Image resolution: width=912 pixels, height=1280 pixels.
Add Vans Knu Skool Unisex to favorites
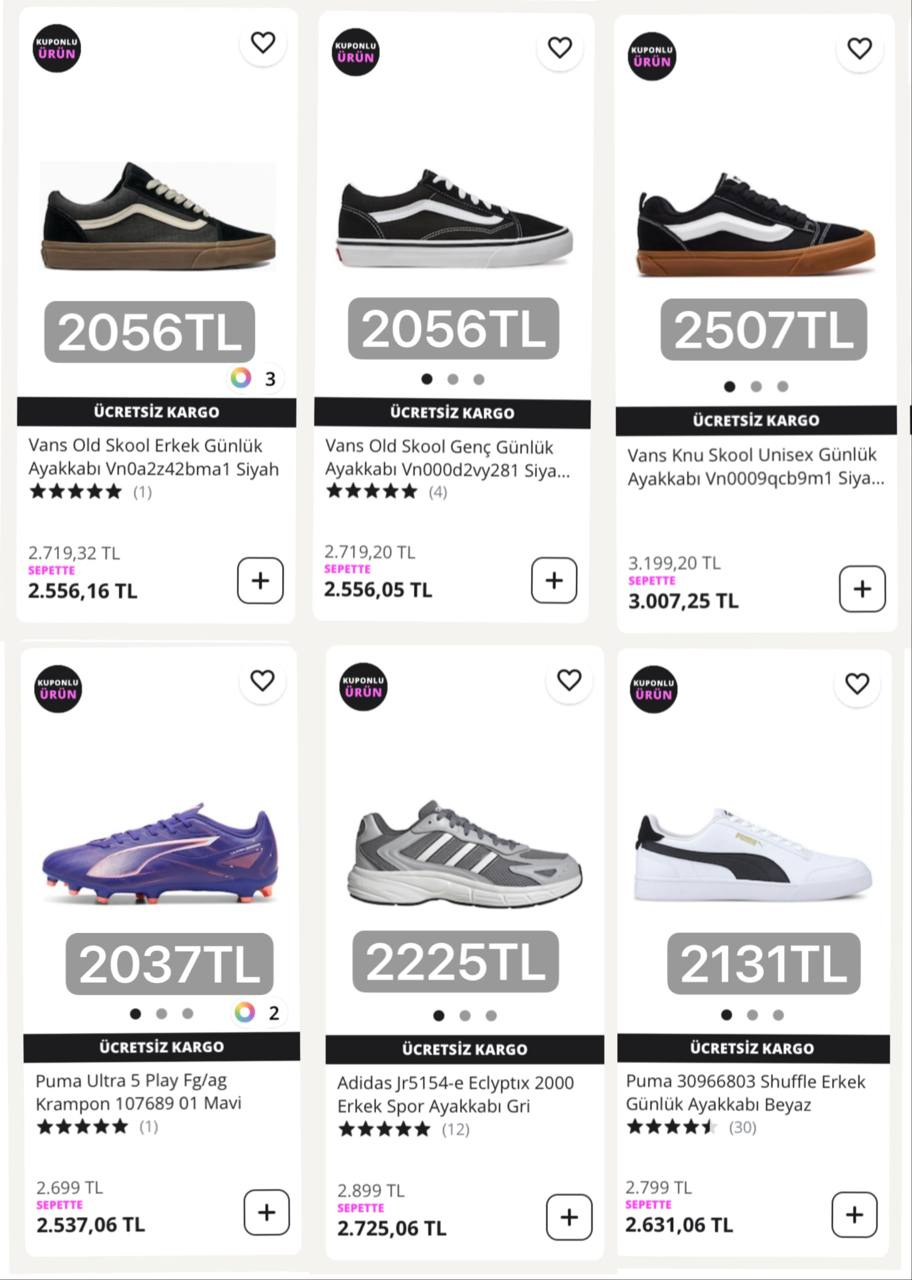[x=860, y=48]
